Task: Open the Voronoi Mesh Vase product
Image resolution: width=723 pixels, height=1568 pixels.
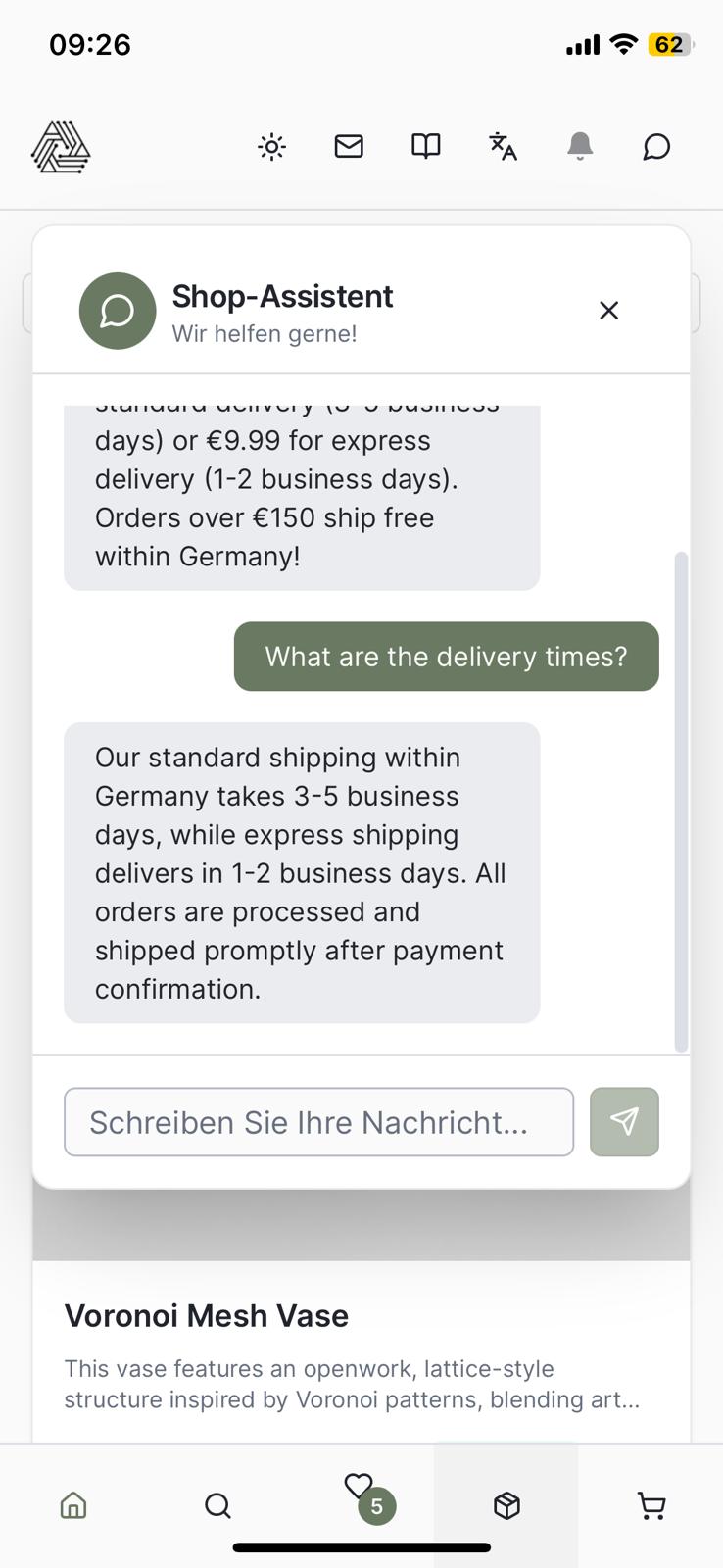Action: point(207,1316)
